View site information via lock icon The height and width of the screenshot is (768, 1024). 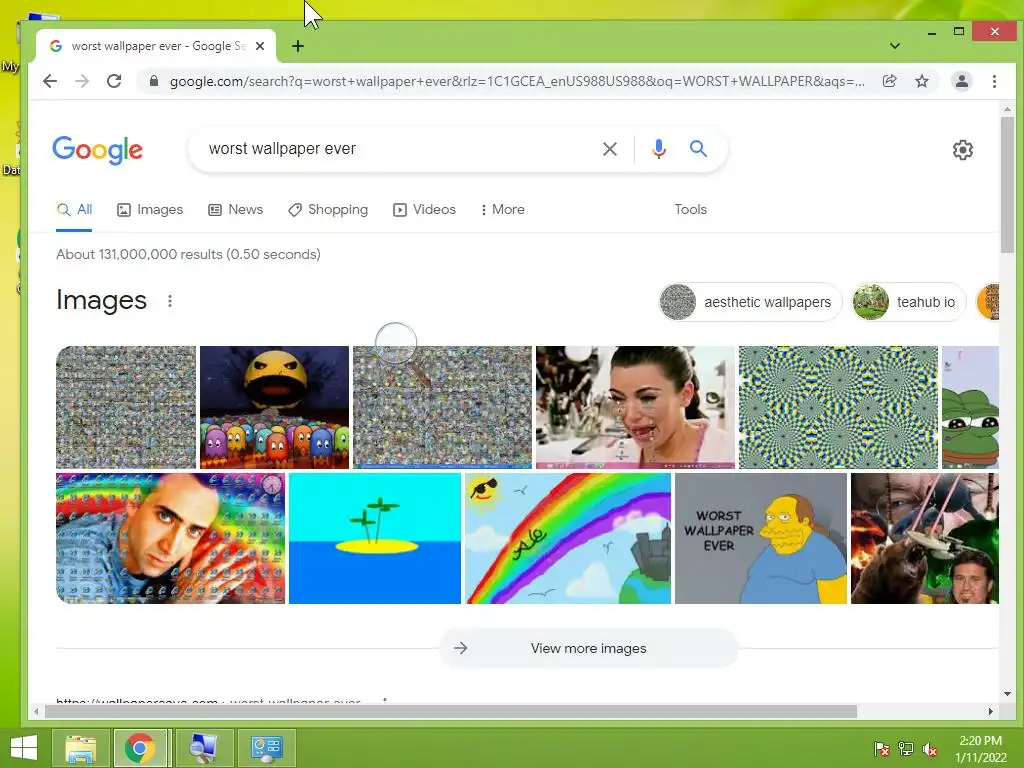(x=153, y=81)
